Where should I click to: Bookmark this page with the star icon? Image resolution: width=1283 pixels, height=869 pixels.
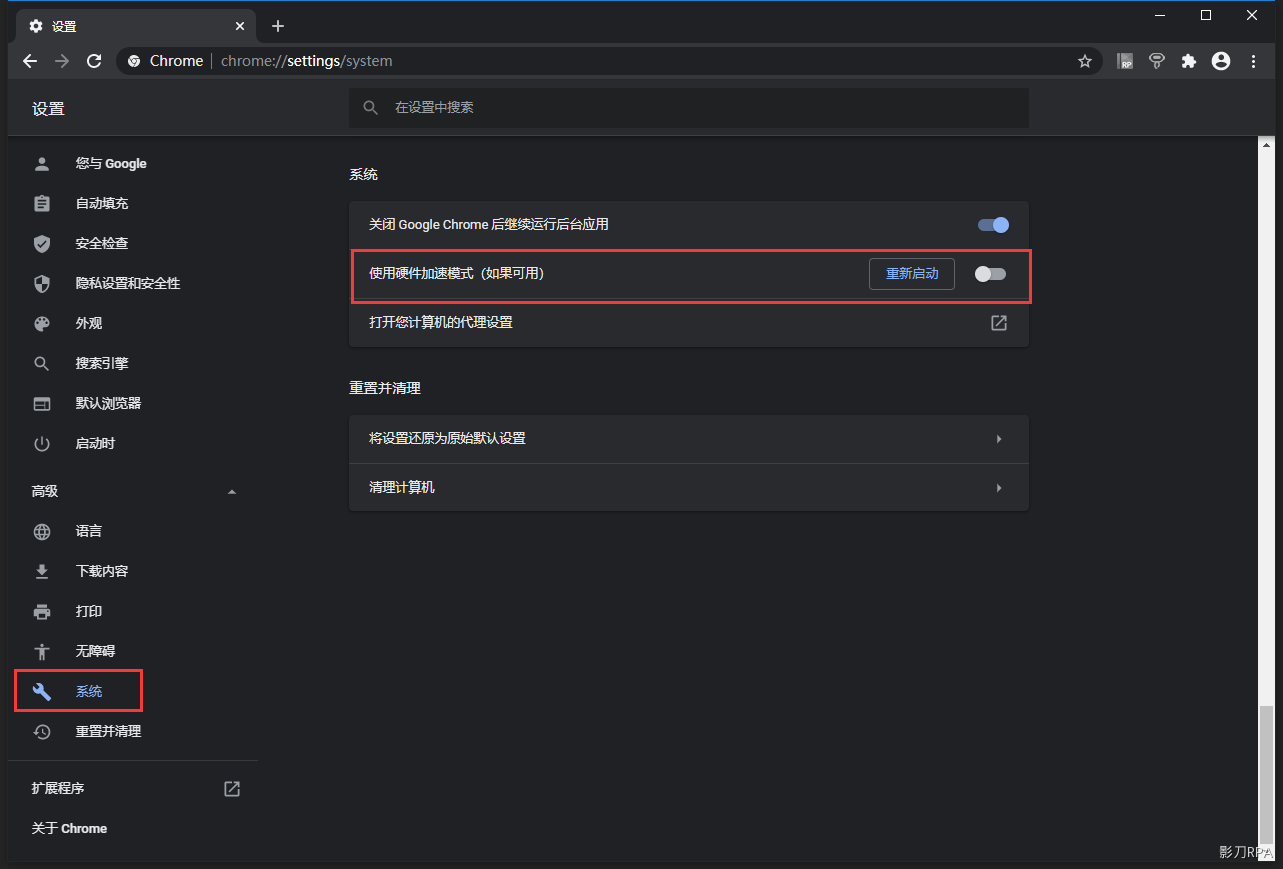coord(1085,61)
